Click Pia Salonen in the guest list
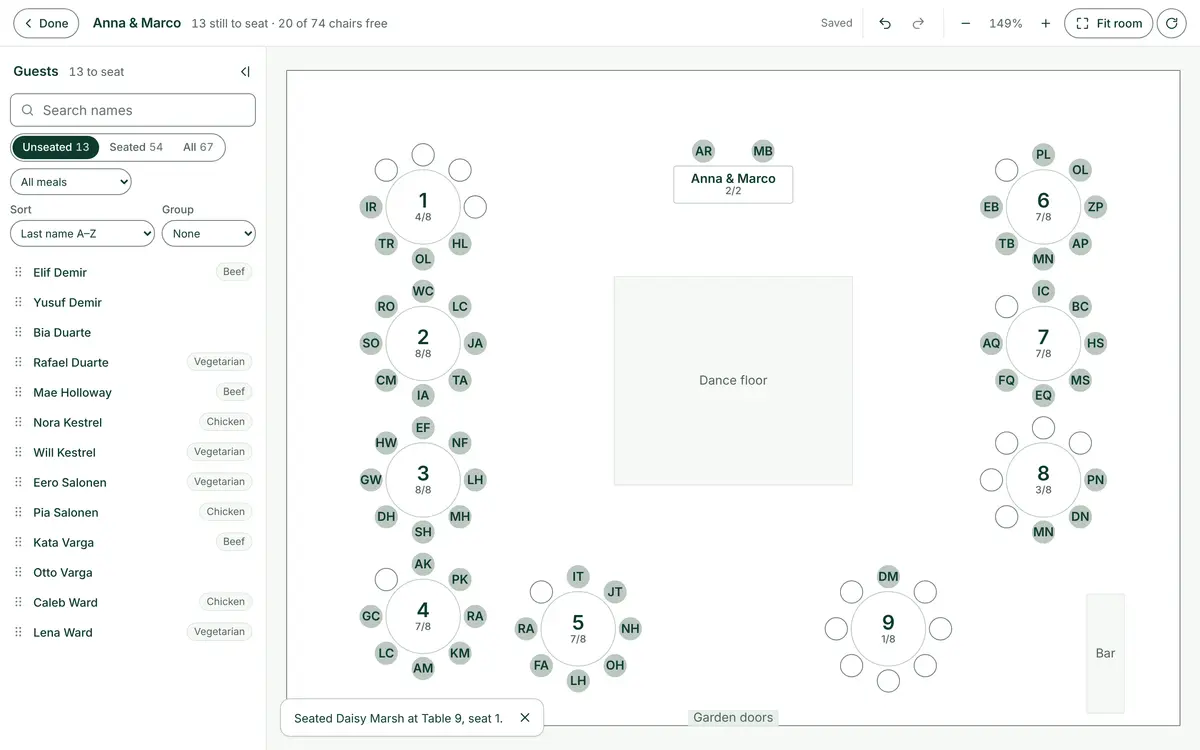 66,512
